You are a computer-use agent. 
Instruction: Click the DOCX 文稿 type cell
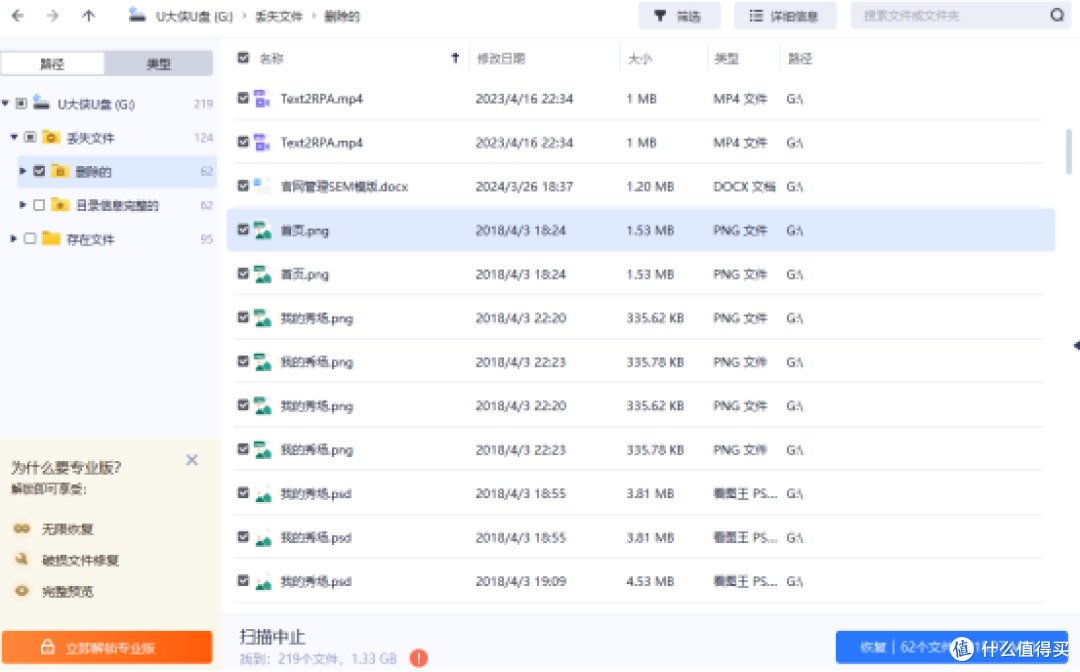click(744, 186)
